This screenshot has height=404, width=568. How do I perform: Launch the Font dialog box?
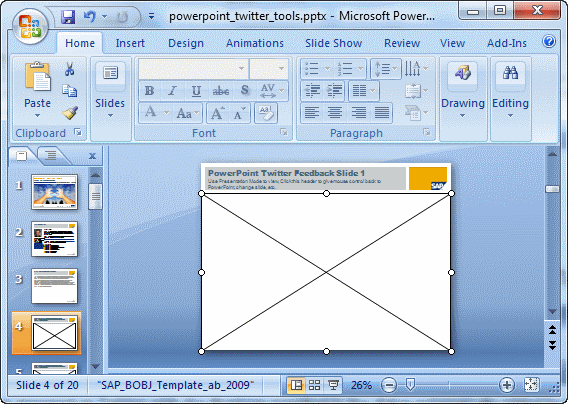284,133
